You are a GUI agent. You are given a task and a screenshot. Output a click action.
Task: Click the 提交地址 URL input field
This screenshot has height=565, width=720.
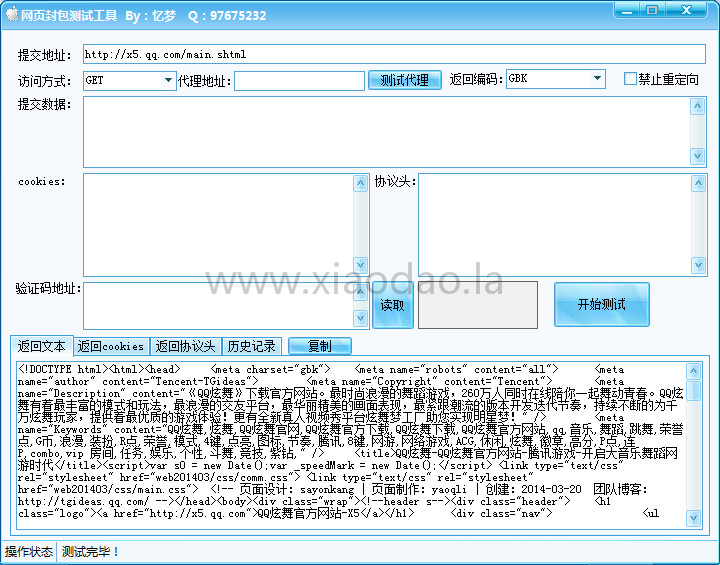click(x=394, y=54)
